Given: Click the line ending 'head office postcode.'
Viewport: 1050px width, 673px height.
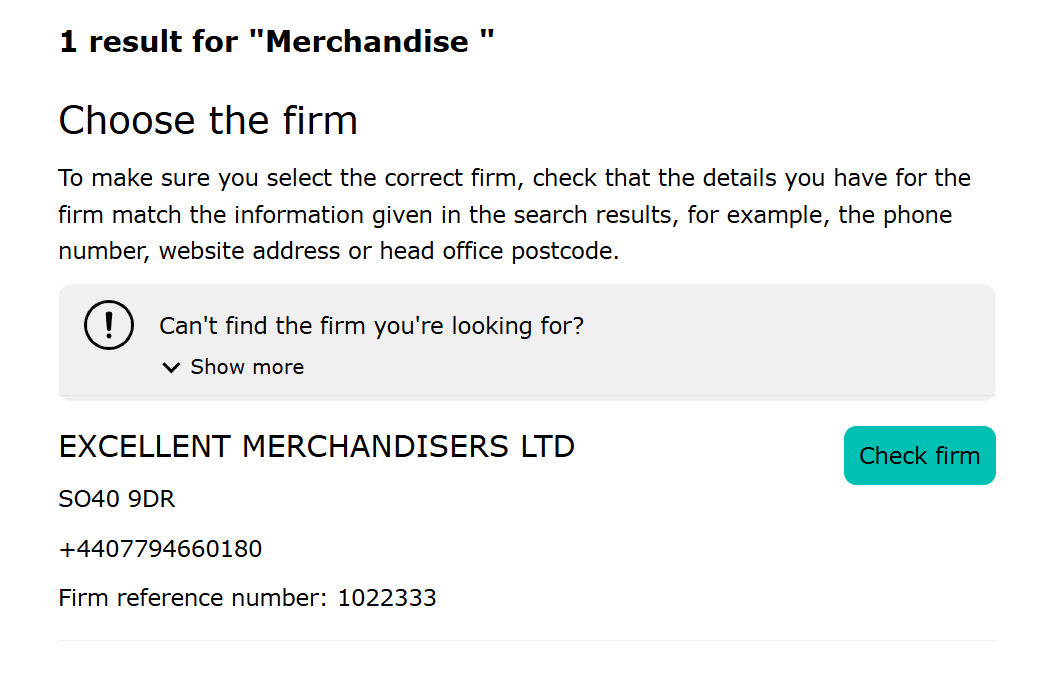Looking at the screenshot, I should pos(339,251).
